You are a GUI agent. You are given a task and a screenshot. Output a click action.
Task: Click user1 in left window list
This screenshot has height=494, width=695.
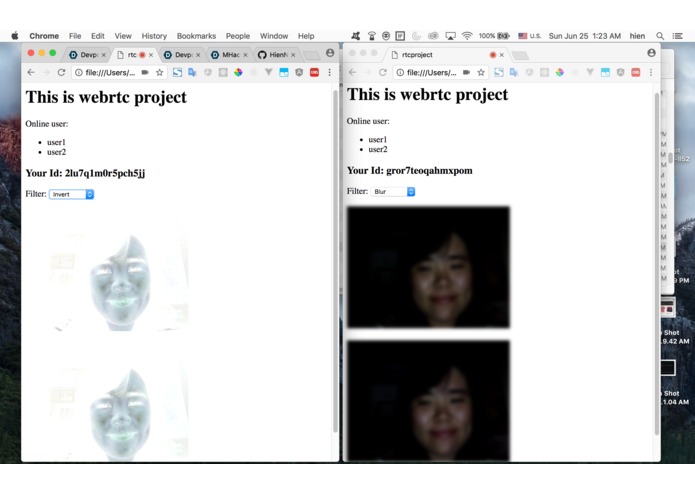(56, 142)
